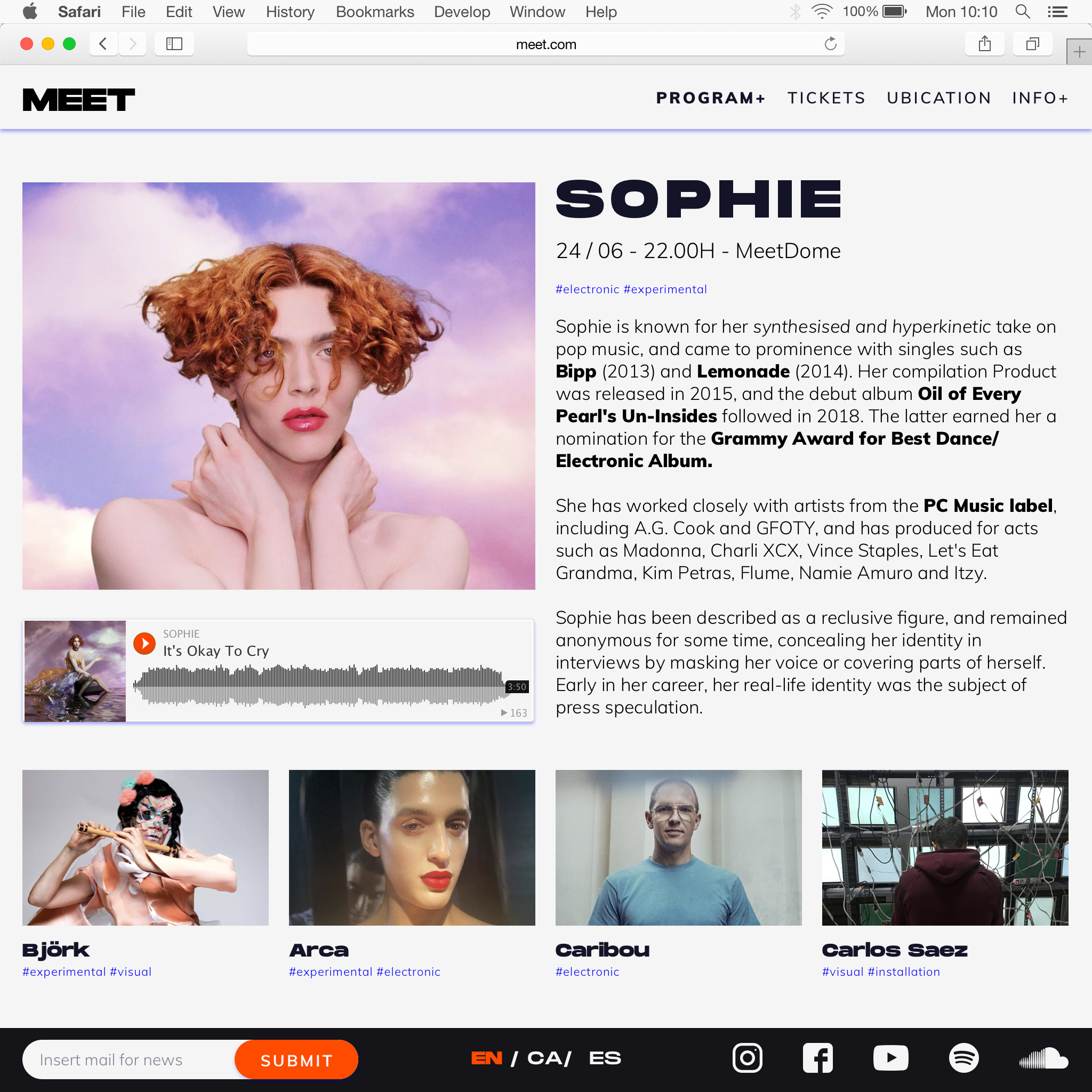Open the Develop menu
The image size is (1092, 1092).
(462, 12)
